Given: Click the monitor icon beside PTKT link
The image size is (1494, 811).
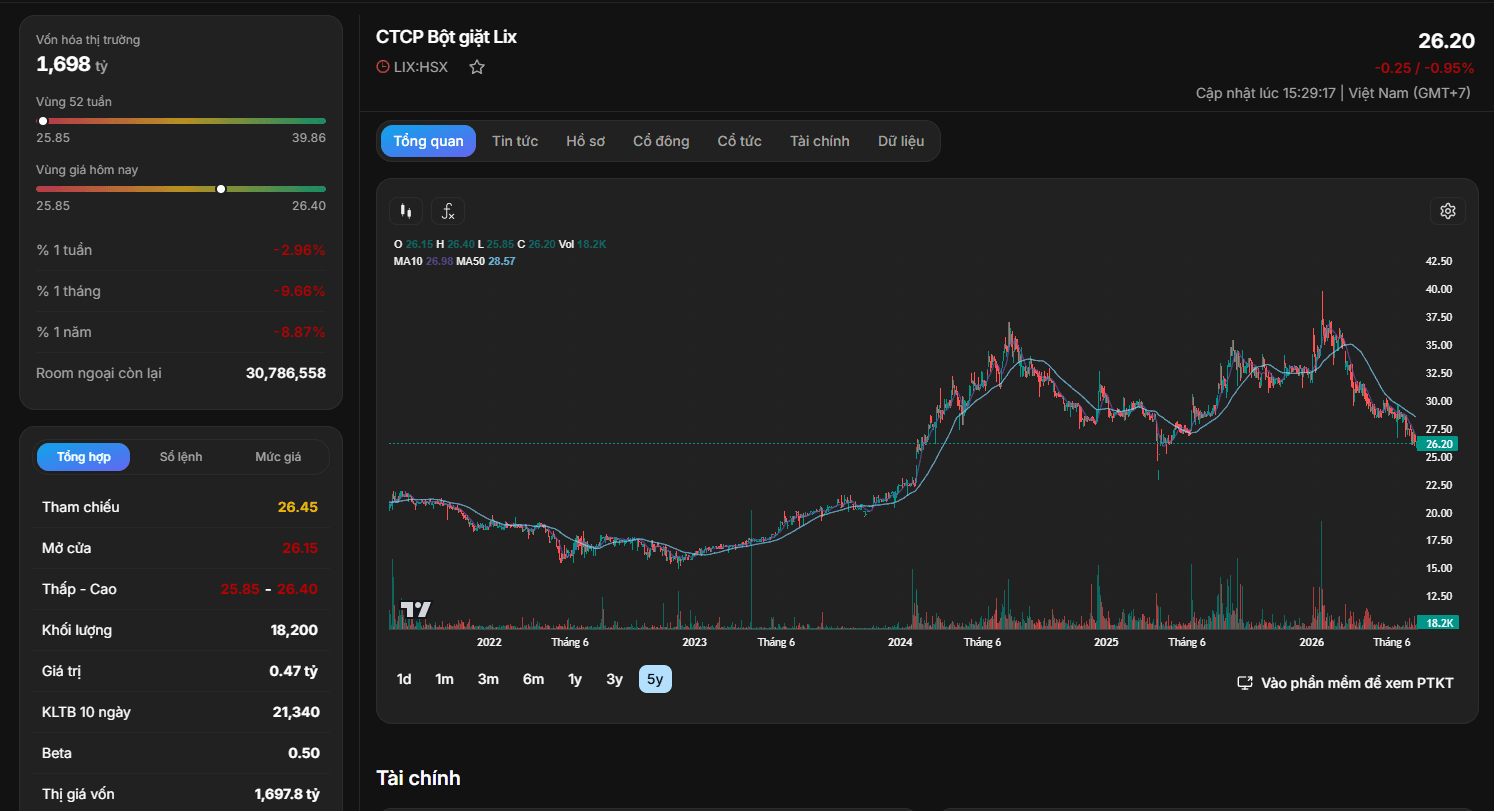Looking at the screenshot, I should 1245,683.
